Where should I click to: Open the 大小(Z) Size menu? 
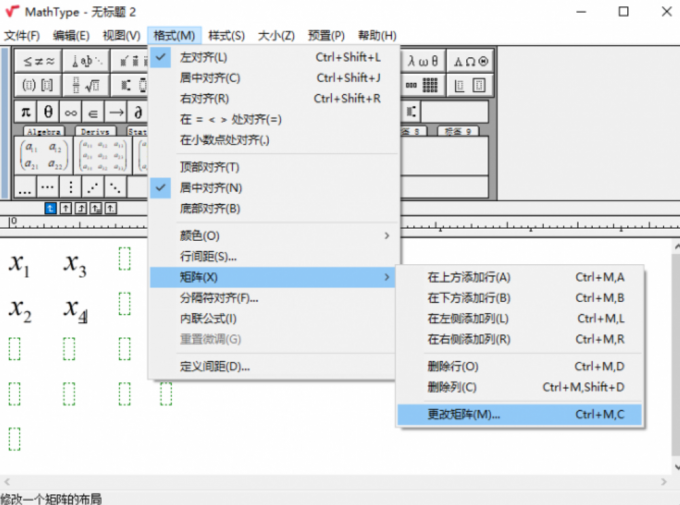(x=276, y=36)
